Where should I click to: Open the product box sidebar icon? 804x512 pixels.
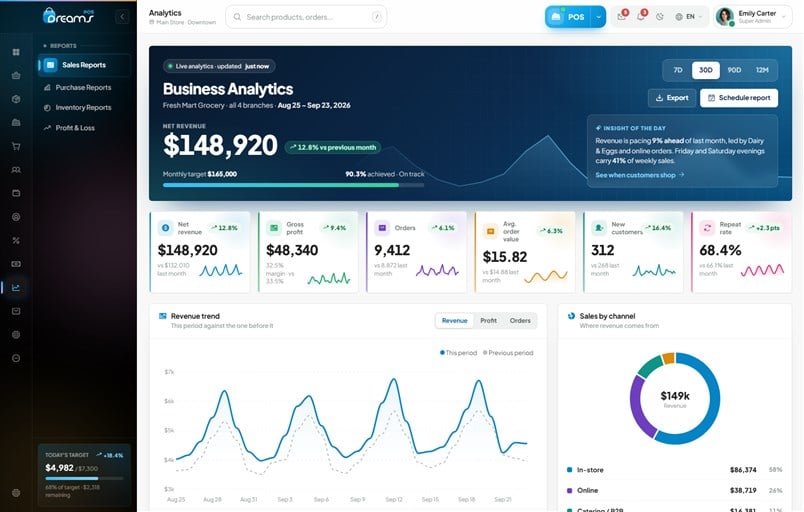(16, 99)
